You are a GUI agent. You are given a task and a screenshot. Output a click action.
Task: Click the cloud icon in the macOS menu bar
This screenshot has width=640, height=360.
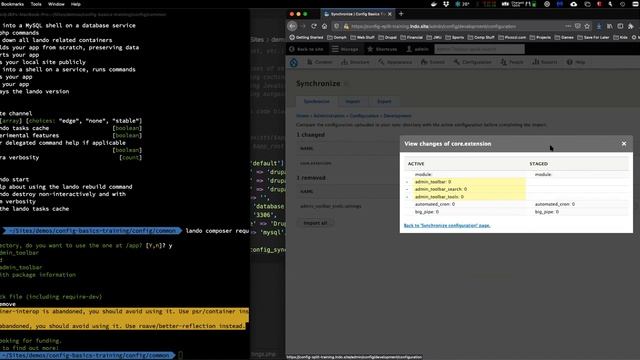click(x=573, y=4)
